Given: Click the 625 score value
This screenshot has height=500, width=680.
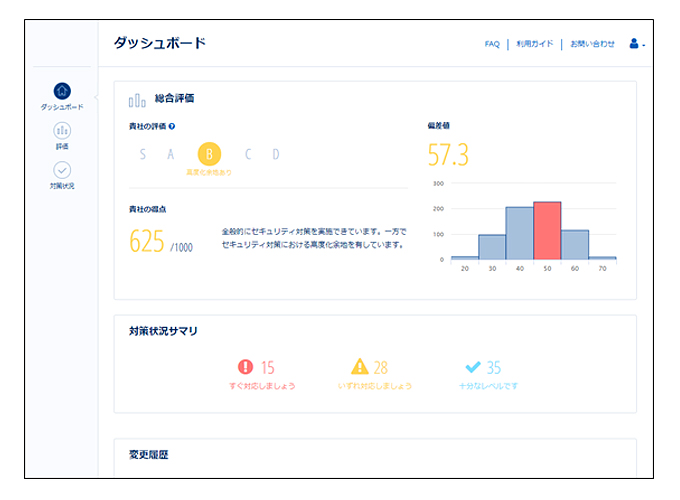Looking at the screenshot, I should (147, 241).
